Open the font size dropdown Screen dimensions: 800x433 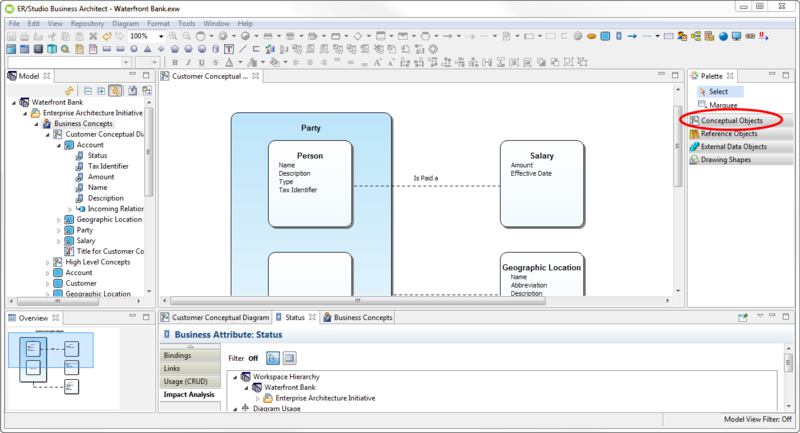[155, 62]
